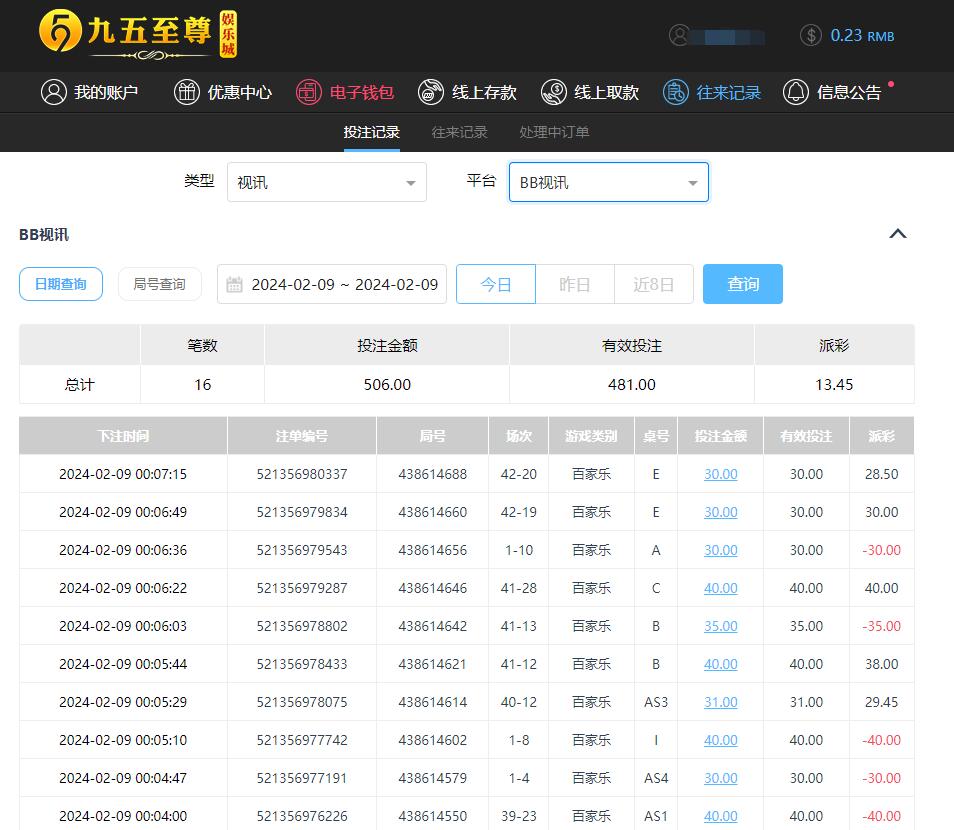Switch to 处理中订单 tab

[554, 132]
